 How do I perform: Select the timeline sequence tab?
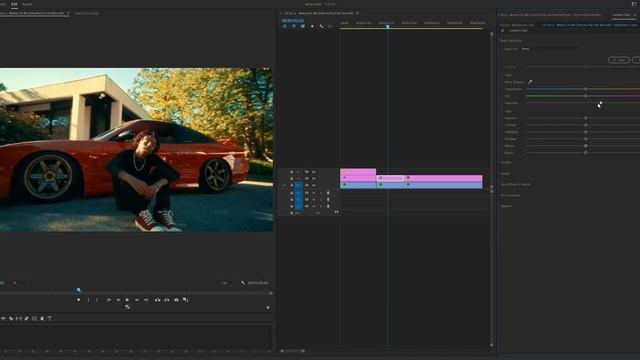(319, 13)
